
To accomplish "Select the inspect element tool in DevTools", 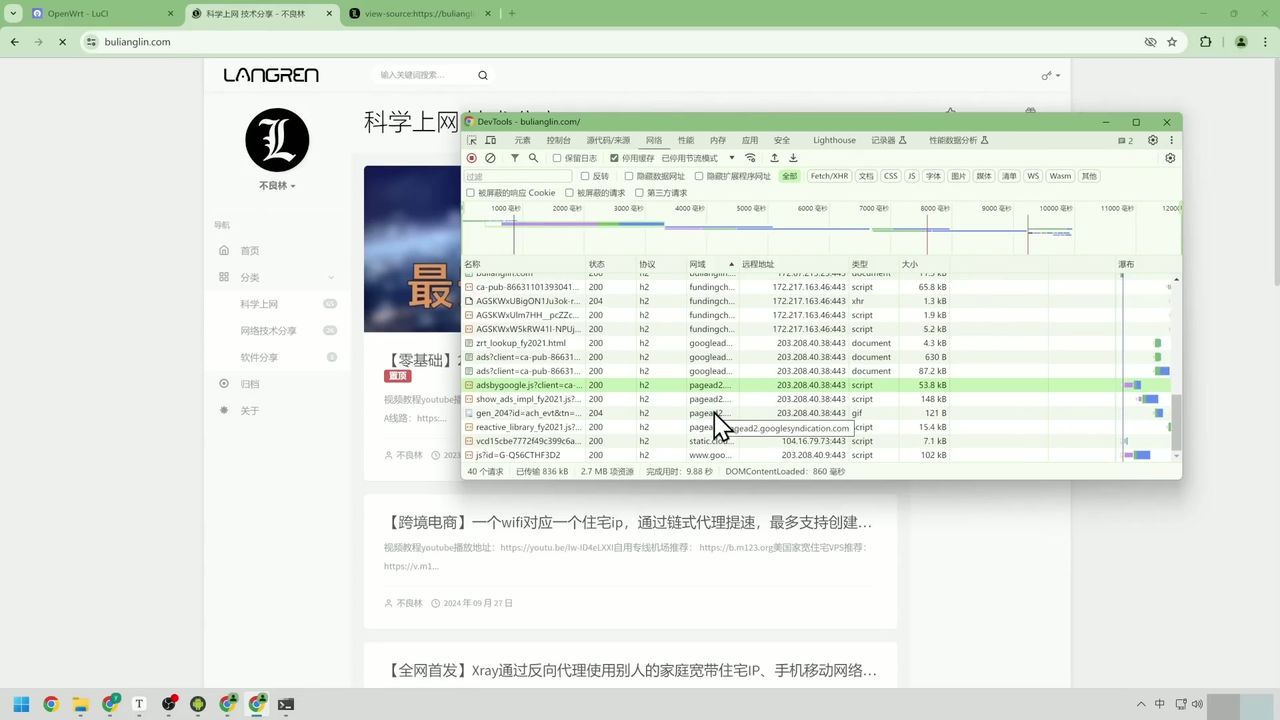I will [x=471, y=140].
